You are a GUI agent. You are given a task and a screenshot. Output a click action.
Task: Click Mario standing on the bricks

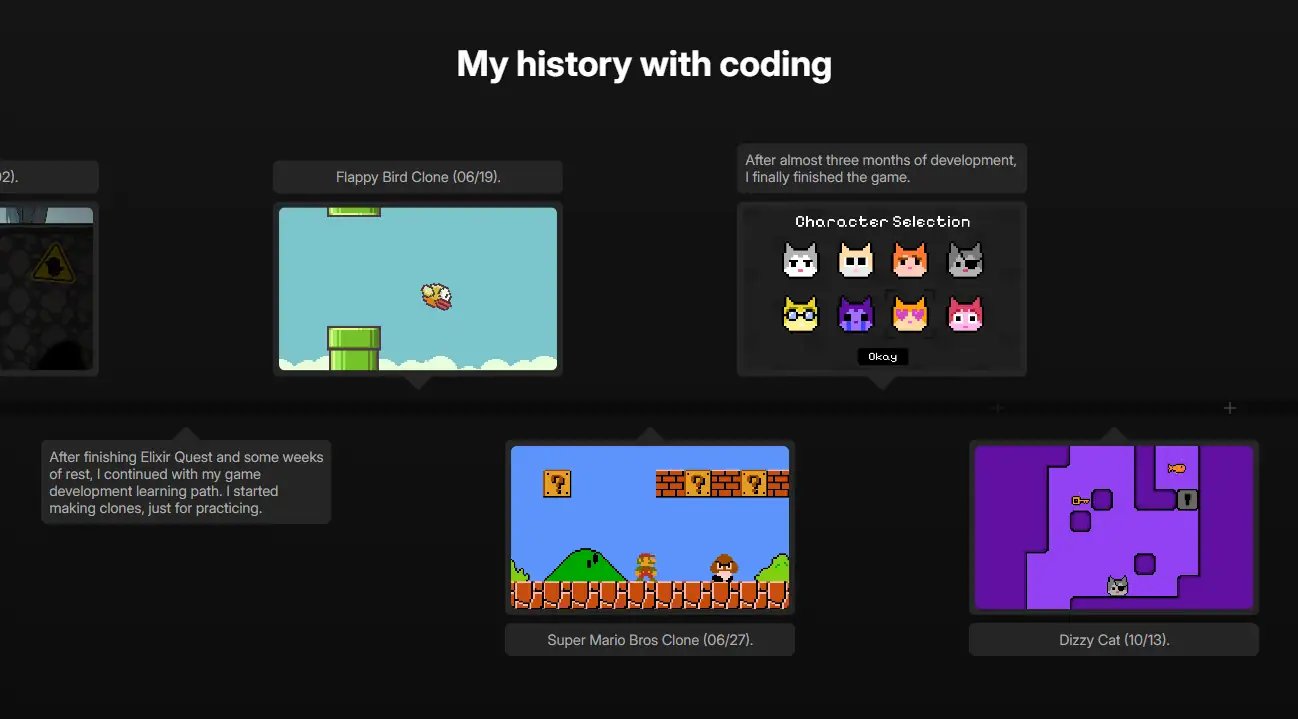click(646, 566)
